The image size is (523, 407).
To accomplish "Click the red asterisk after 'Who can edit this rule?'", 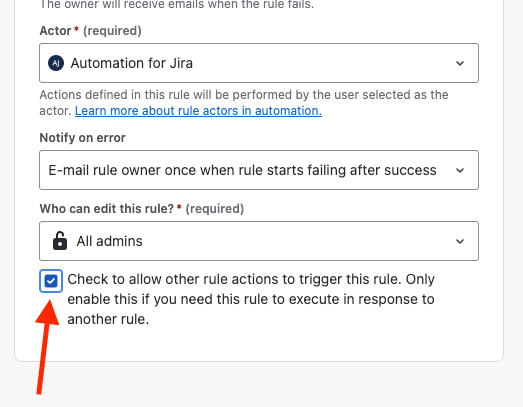I will click(x=179, y=207).
